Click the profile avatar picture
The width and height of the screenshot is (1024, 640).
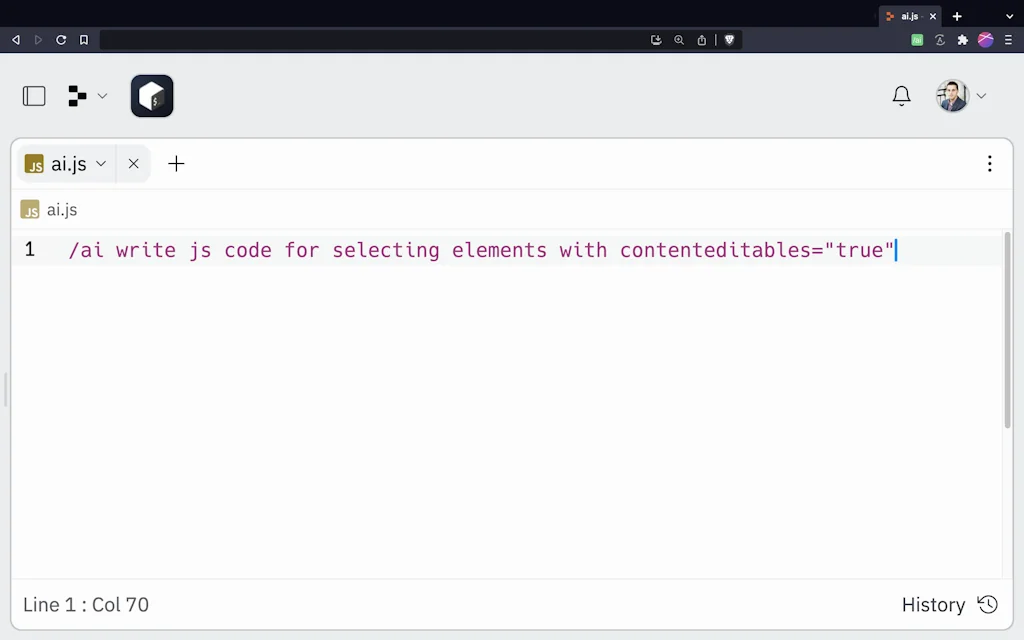tap(951, 95)
